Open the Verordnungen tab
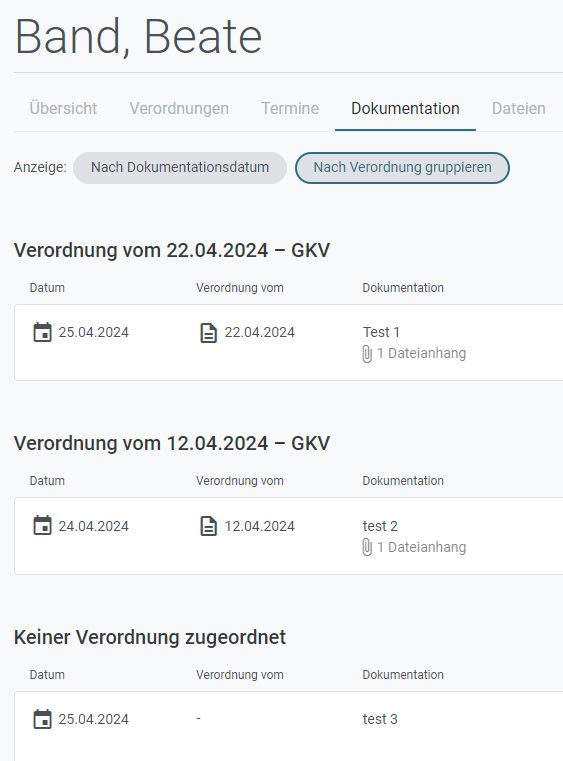Screen dimensions: 563x761 179,108
